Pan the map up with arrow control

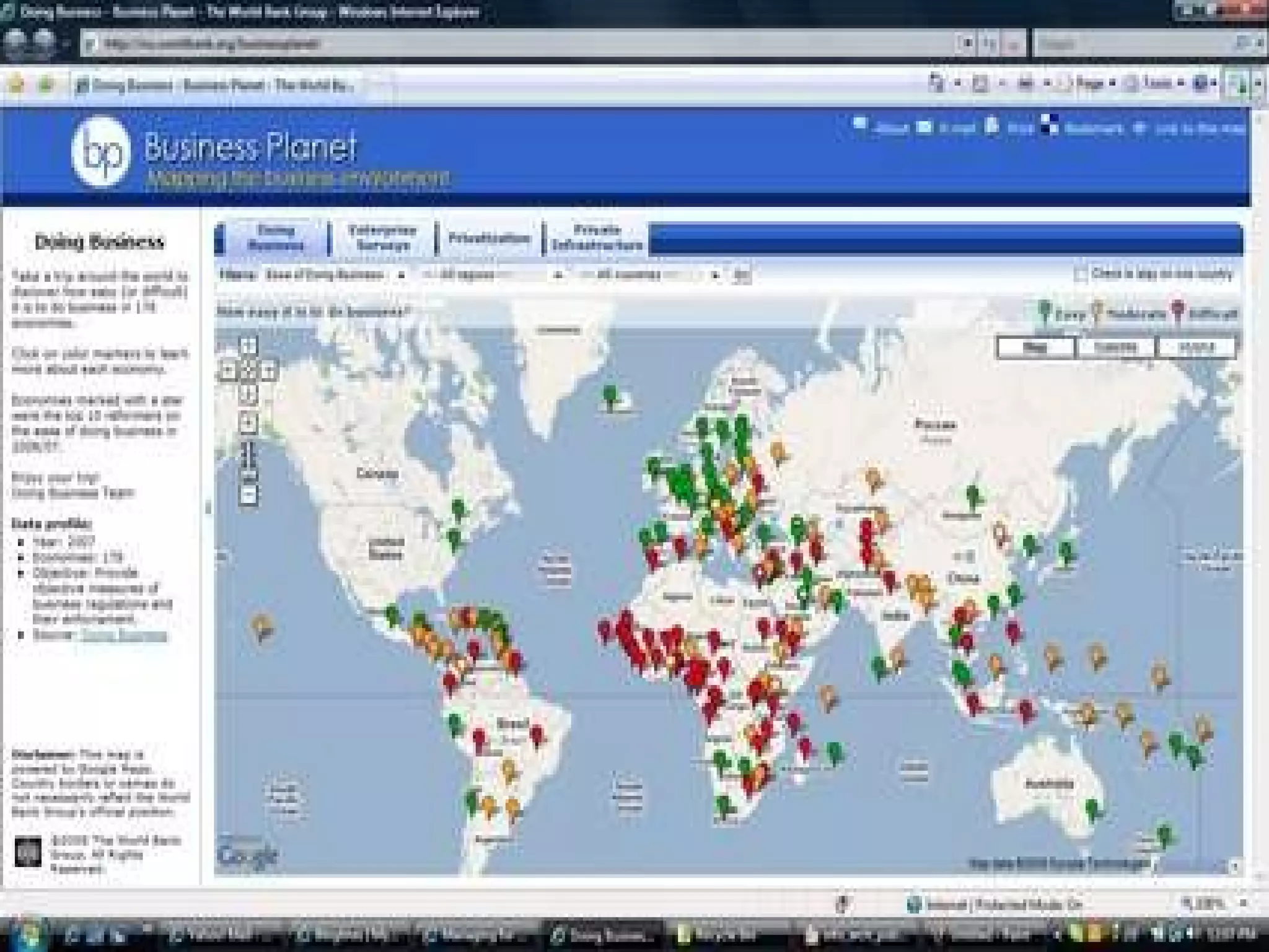tap(248, 345)
